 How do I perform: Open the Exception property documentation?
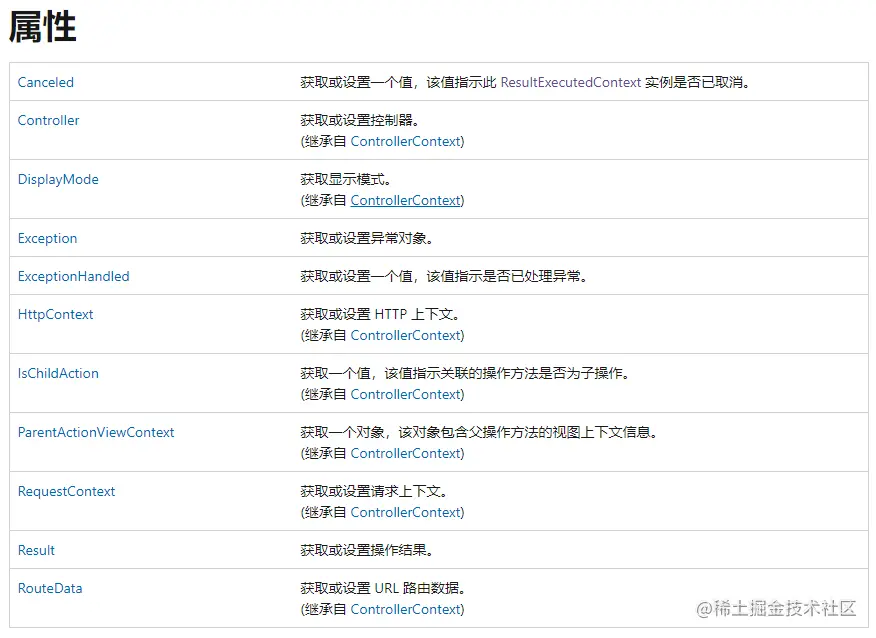click(x=47, y=238)
